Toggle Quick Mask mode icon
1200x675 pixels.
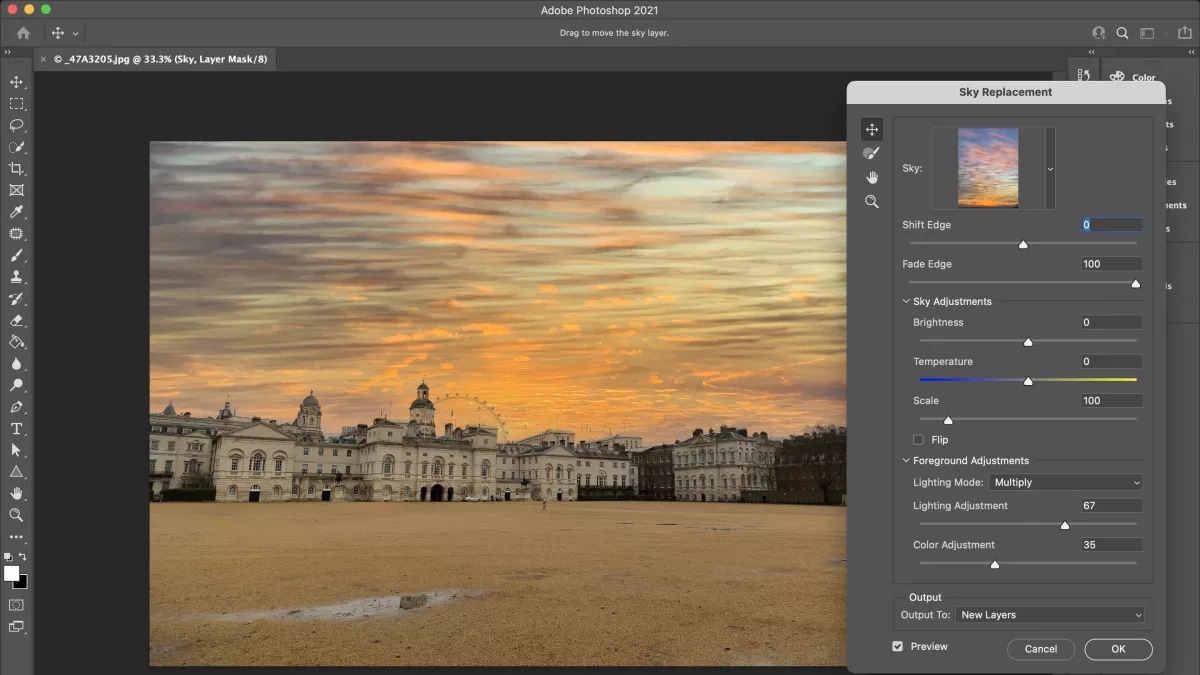point(17,605)
